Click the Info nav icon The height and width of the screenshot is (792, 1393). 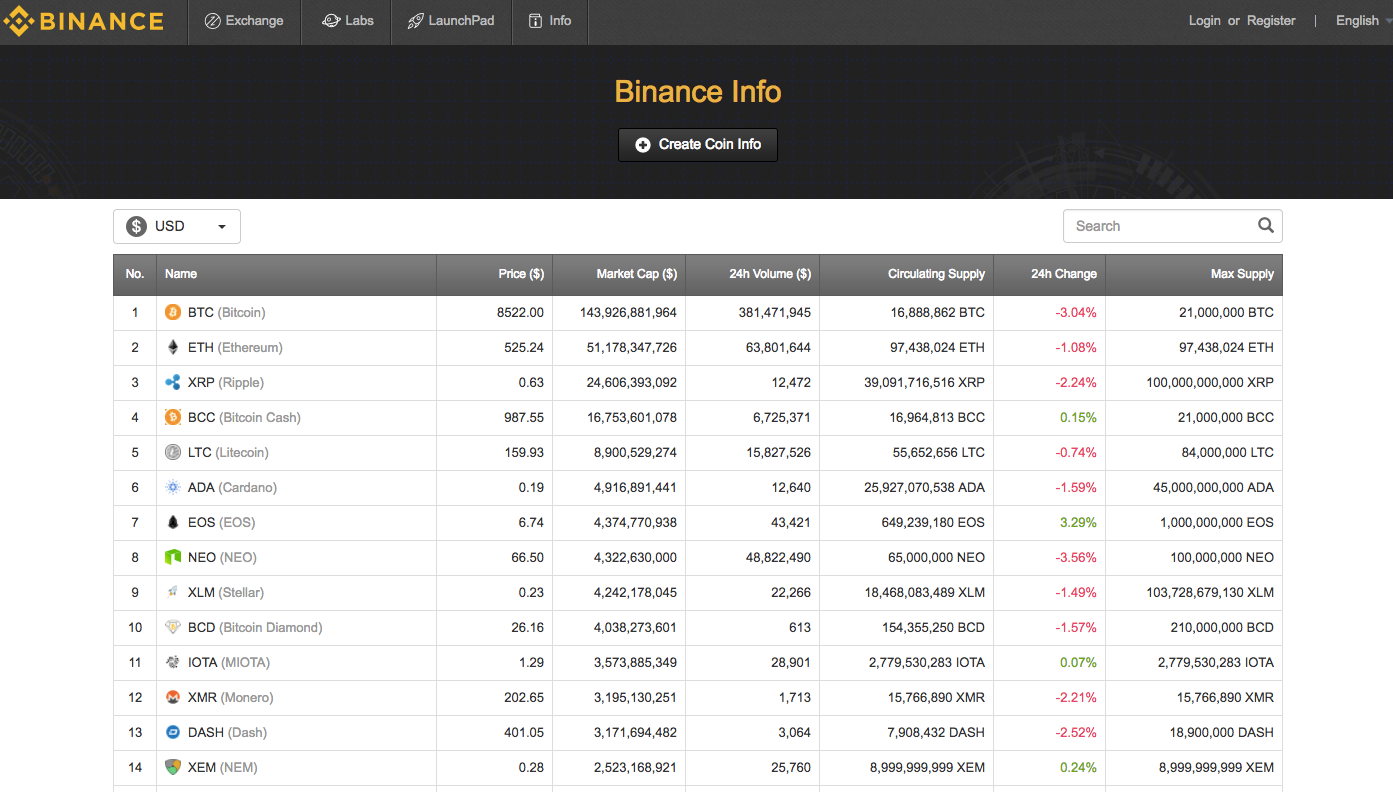[x=535, y=21]
